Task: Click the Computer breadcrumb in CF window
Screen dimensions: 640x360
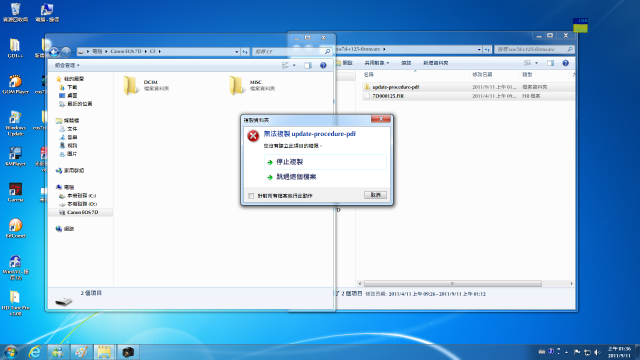Action: tap(97, 51)
